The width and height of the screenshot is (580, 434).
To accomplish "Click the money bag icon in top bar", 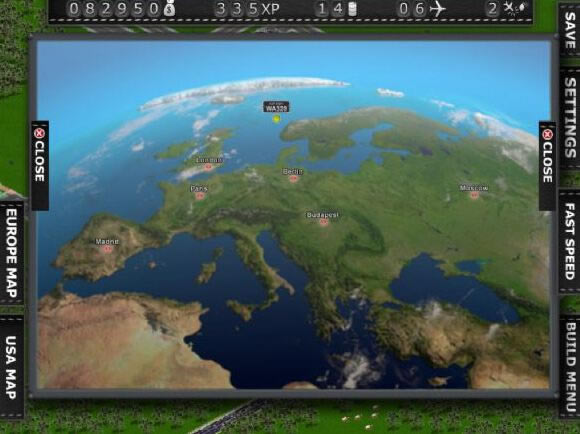I will [169, 9].
